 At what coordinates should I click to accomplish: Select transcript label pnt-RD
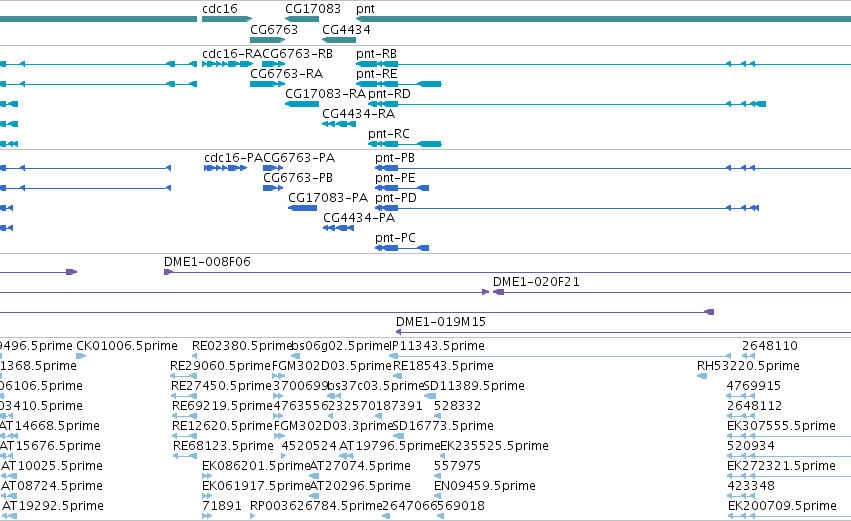[389, 94]
